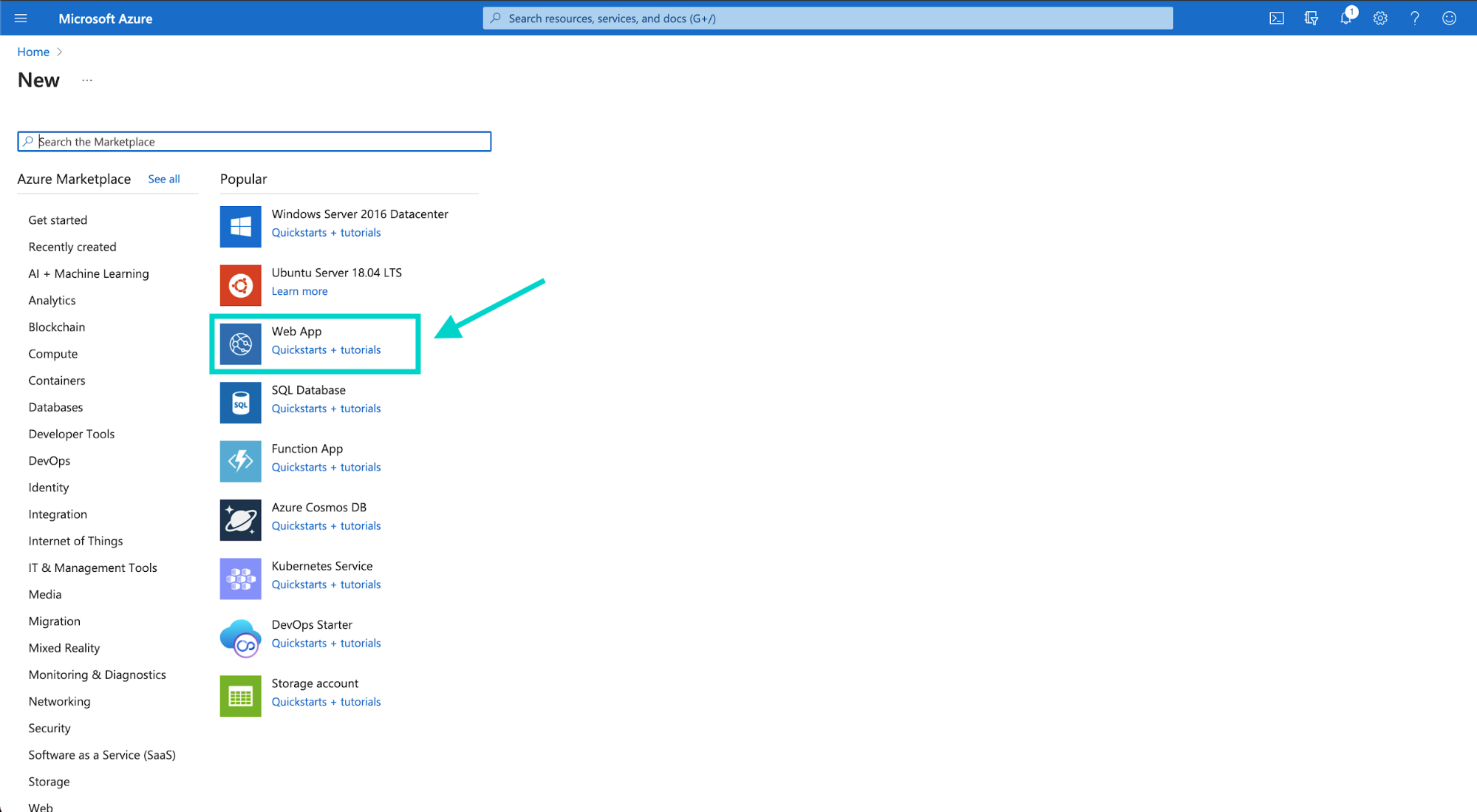Open portal settings gear
Image resolution: width=1477 pixels, height=812 pixels.
pyautogui.click(x=1380, y=18)
